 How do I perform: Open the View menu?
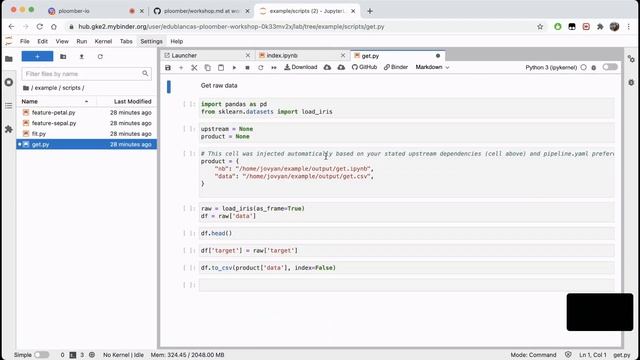point(62,41)
